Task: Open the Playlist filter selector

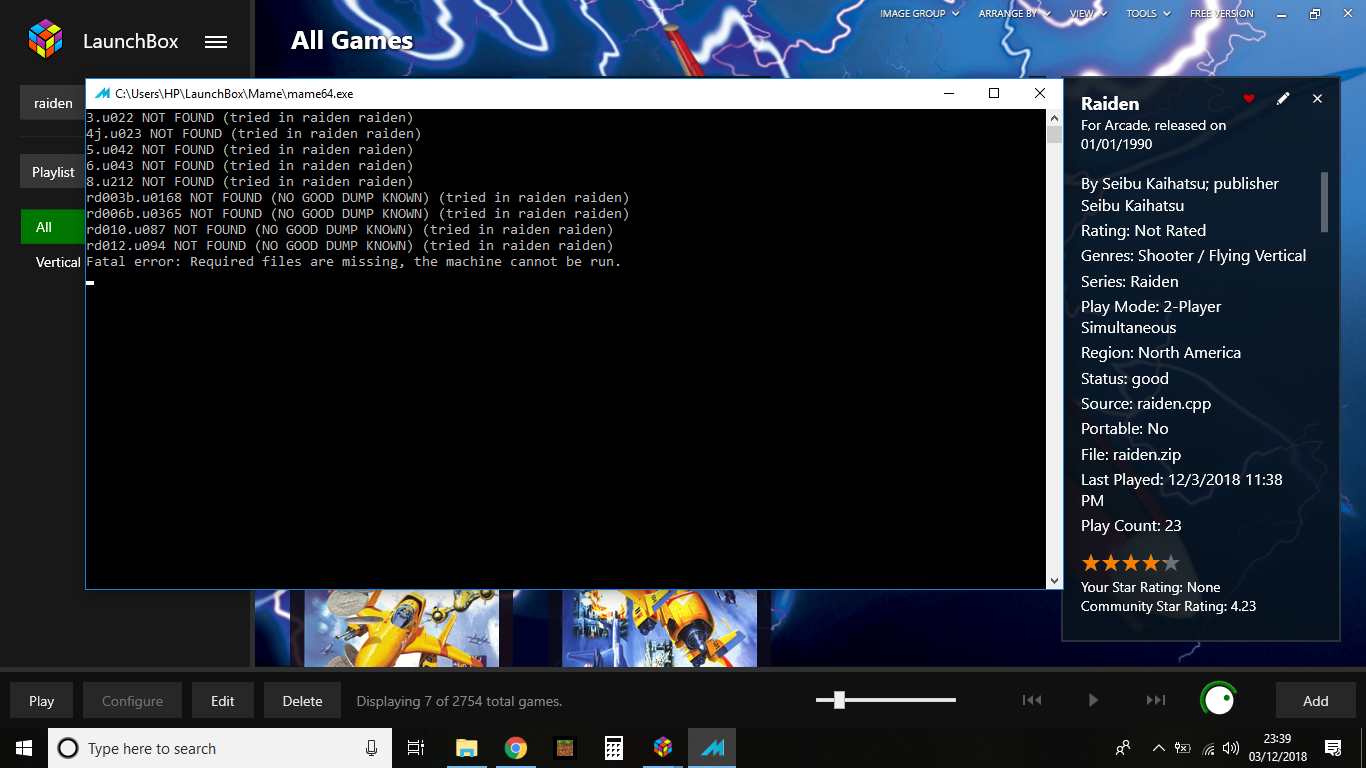Action: coord(53,172)
